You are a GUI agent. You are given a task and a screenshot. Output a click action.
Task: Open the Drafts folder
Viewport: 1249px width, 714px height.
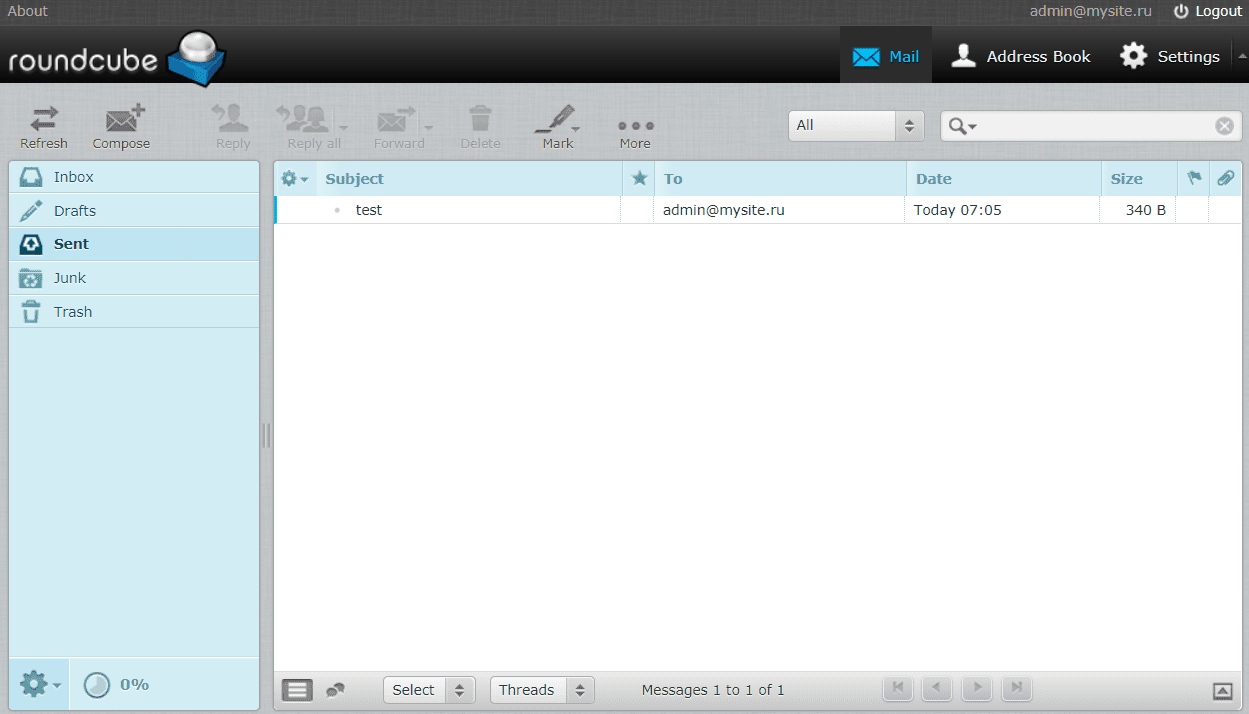tap(134, 211)
